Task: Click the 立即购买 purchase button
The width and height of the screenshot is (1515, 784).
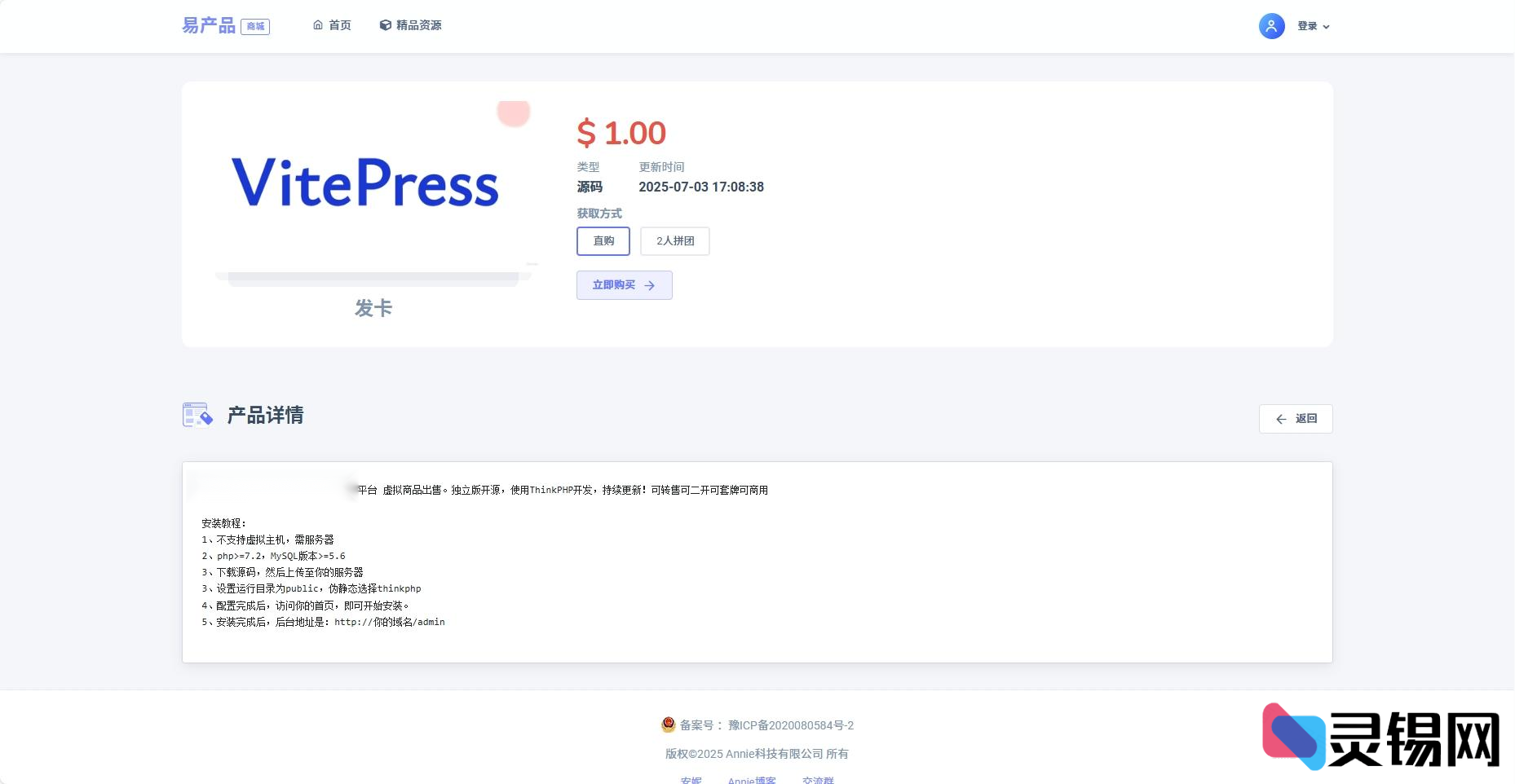Action: click(x=624, y=285)
